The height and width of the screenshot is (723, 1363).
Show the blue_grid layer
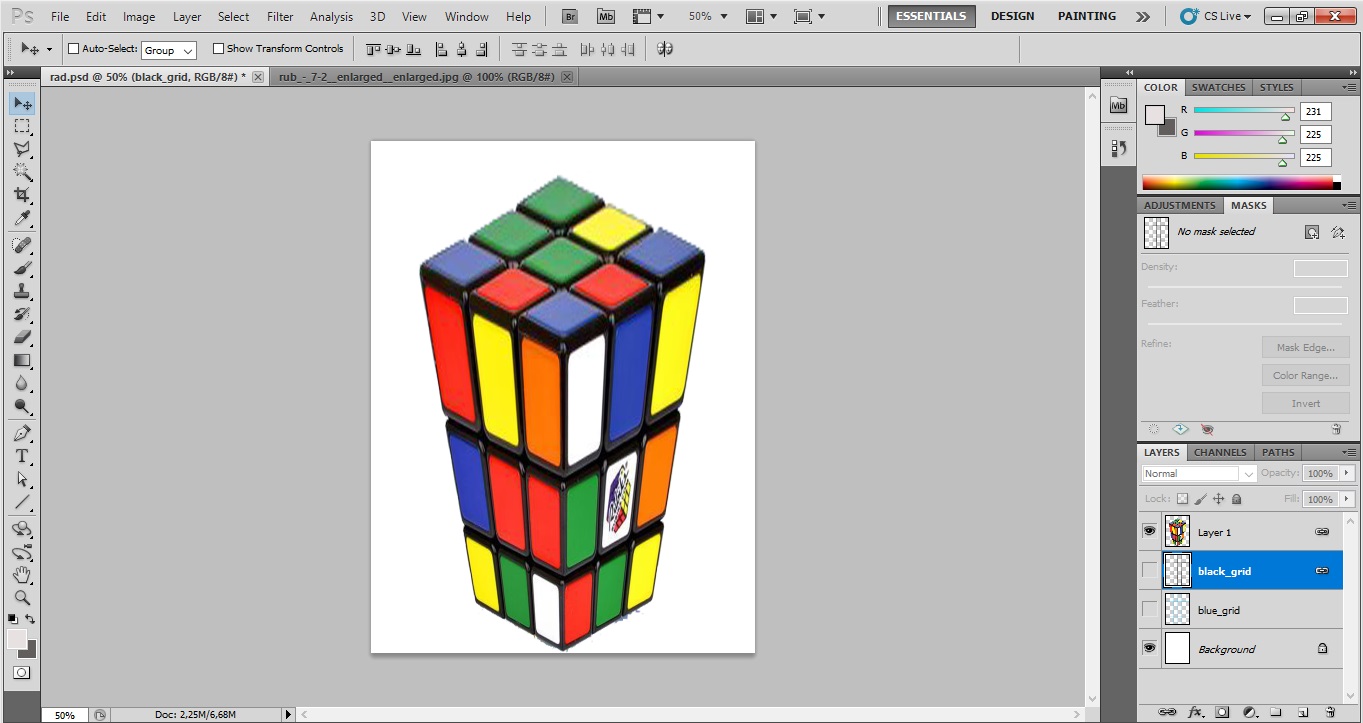coord(1149,610)
